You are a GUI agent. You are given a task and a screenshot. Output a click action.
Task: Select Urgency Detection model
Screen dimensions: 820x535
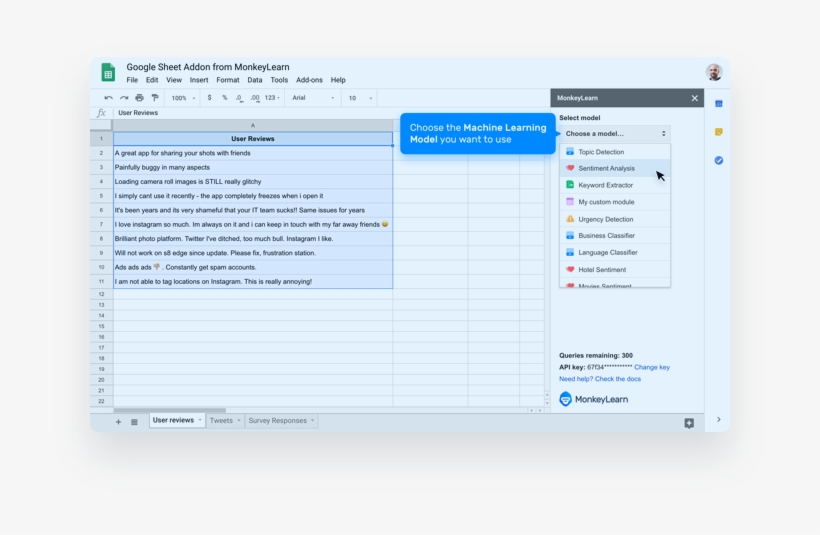(614, 219)
